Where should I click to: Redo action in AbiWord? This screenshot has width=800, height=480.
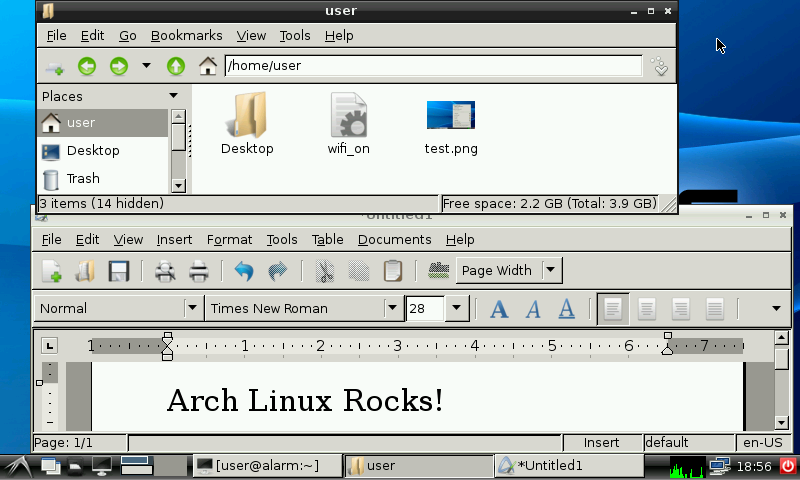pyautogui.click(x=278, y=271)
